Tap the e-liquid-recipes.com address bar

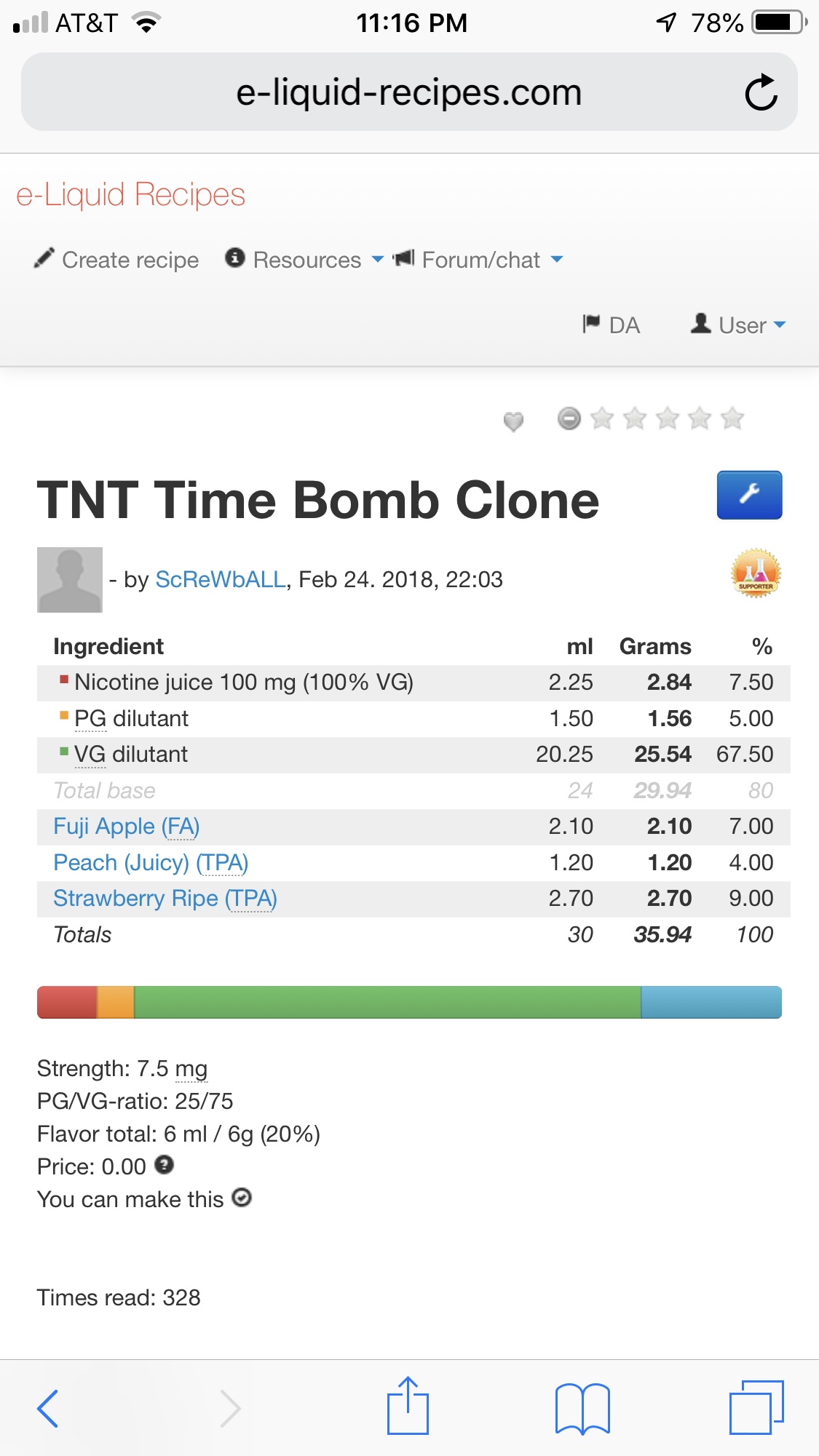[x=408, y=92]
